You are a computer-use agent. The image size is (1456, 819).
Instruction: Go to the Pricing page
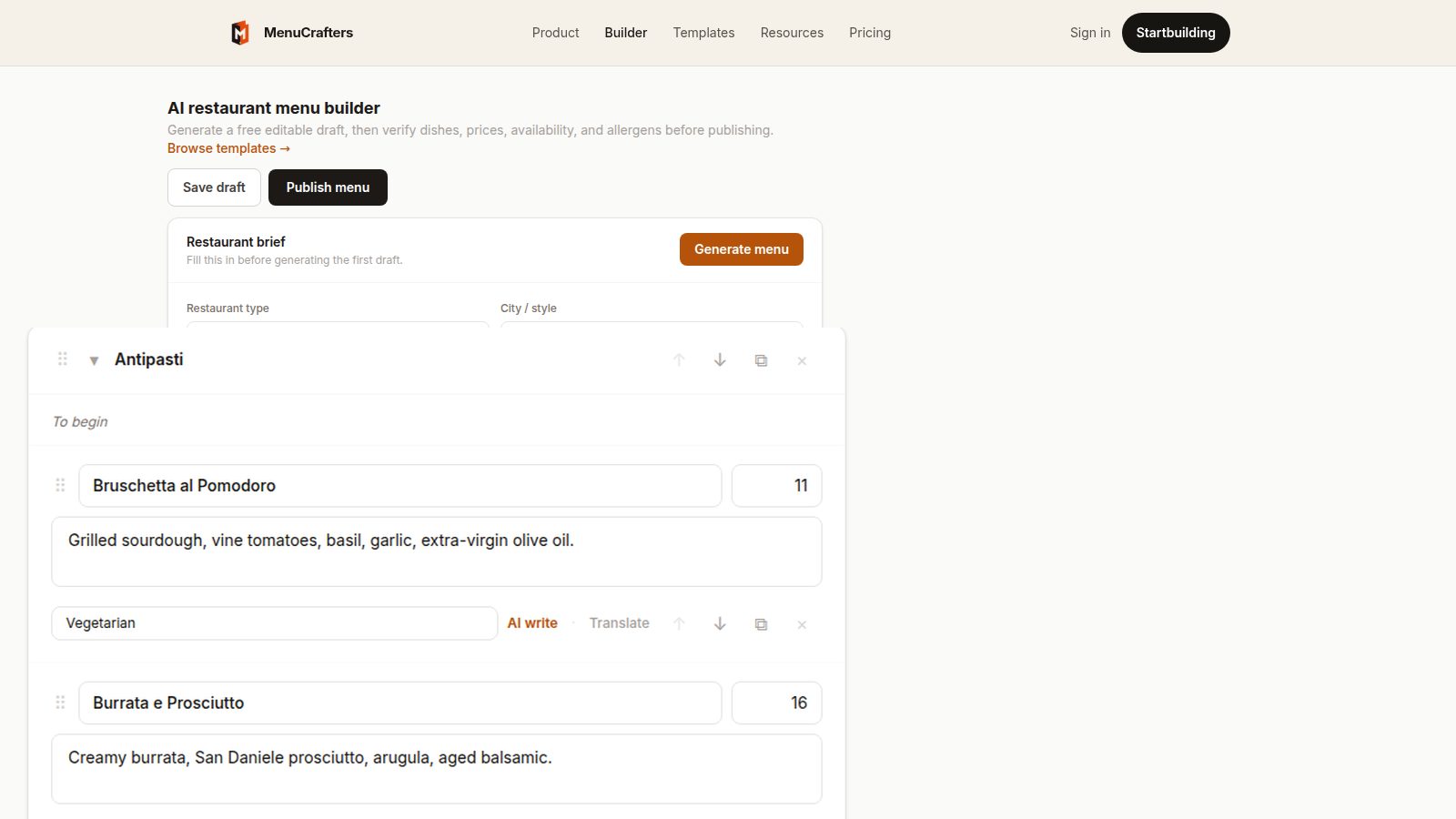coord(870,33)
